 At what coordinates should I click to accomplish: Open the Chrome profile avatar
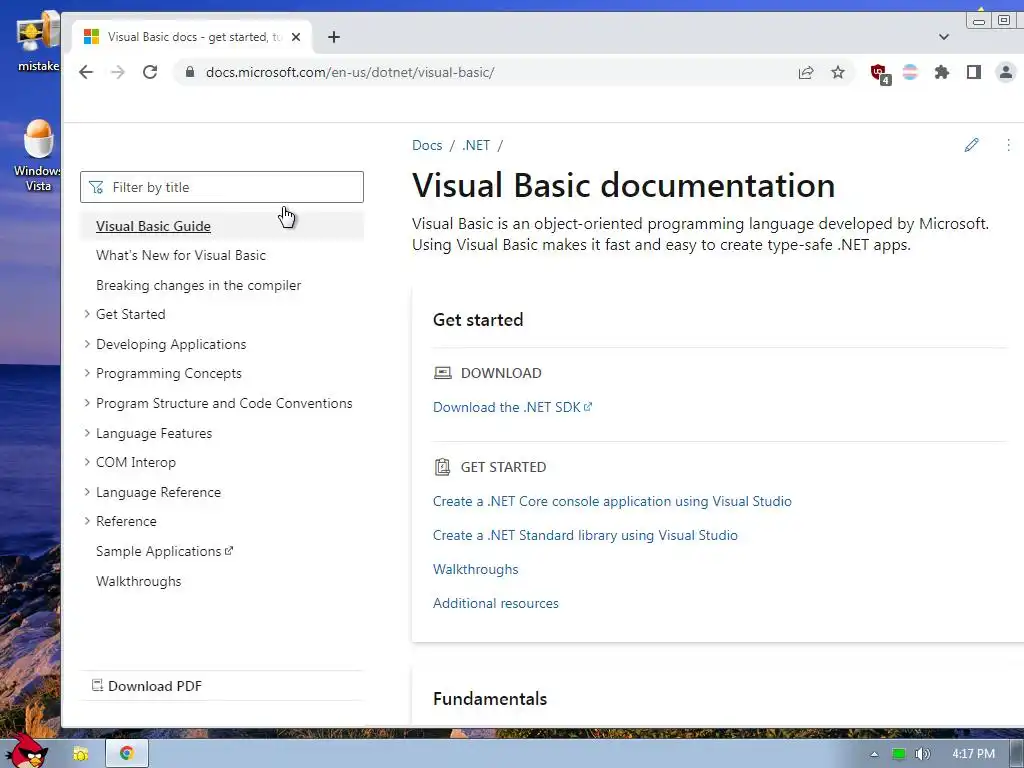tap(1006, 72)
